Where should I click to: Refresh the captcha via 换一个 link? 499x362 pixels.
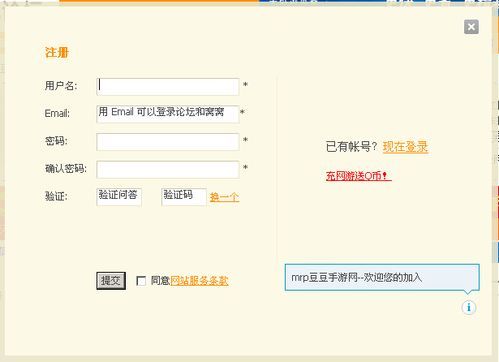[224, 197]
